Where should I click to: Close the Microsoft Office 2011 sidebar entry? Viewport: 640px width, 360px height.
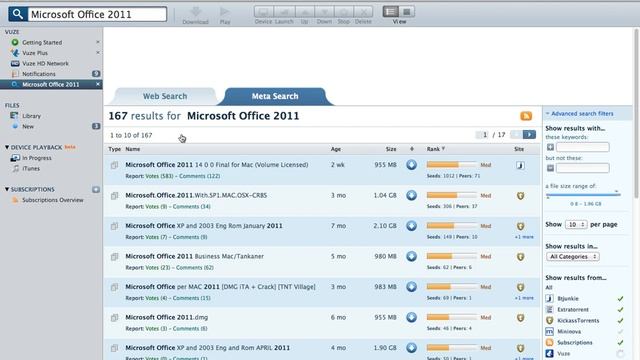(98, 84)
